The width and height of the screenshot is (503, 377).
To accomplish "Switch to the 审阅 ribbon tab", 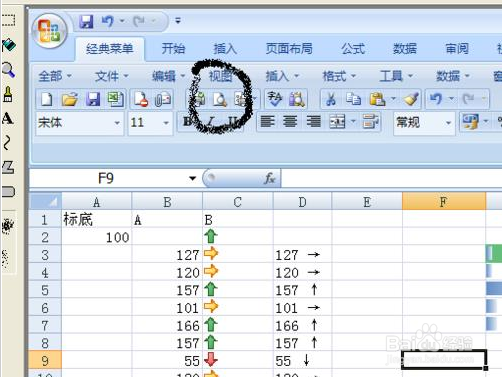I will tap(457, 49).
